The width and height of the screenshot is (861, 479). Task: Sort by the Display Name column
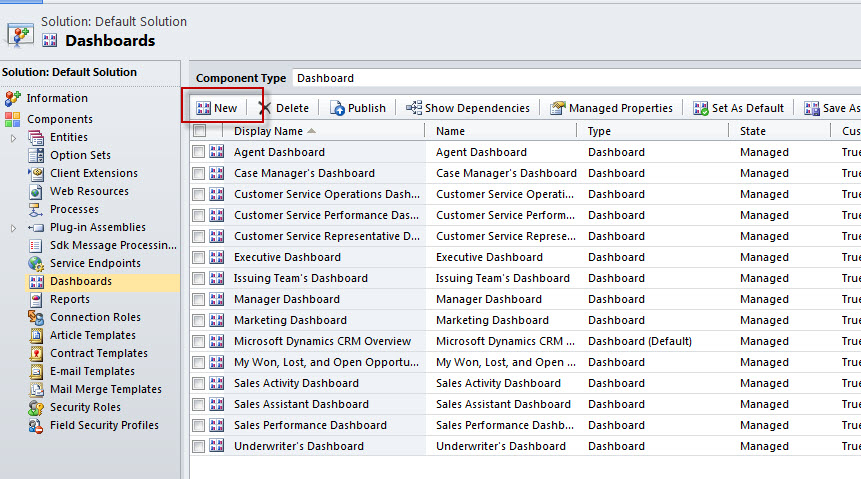tap(268, 131)
